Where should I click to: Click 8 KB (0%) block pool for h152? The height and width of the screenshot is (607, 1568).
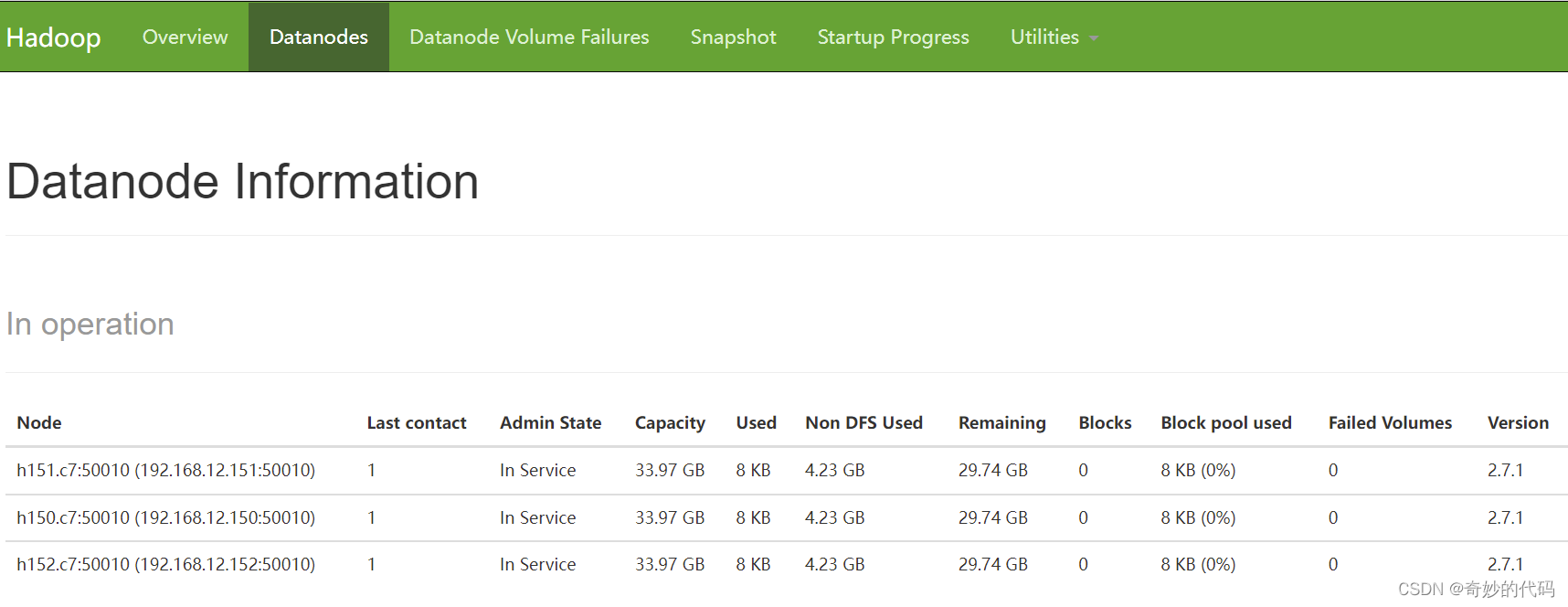point(1198,564)
